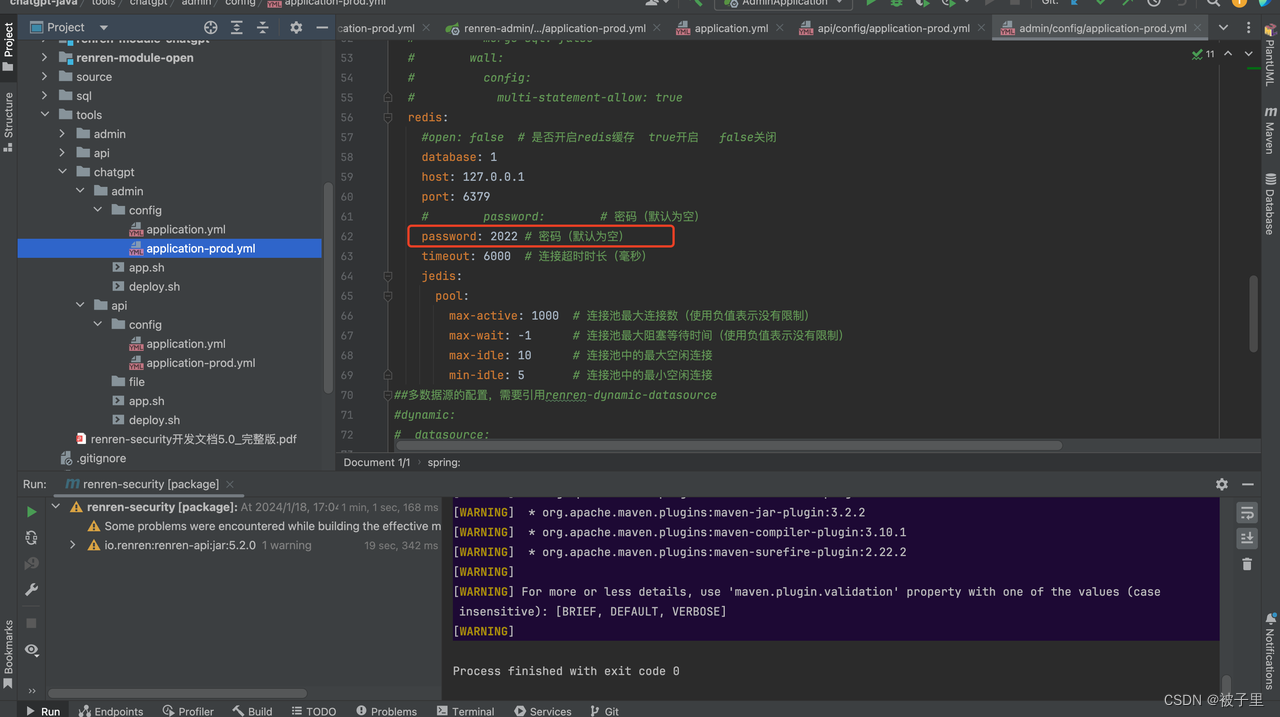Close the admin/config/application-prod.yml tab
Image resolution: width=1280 pixels, height=717 pixels.
(x=1198, y=28)
